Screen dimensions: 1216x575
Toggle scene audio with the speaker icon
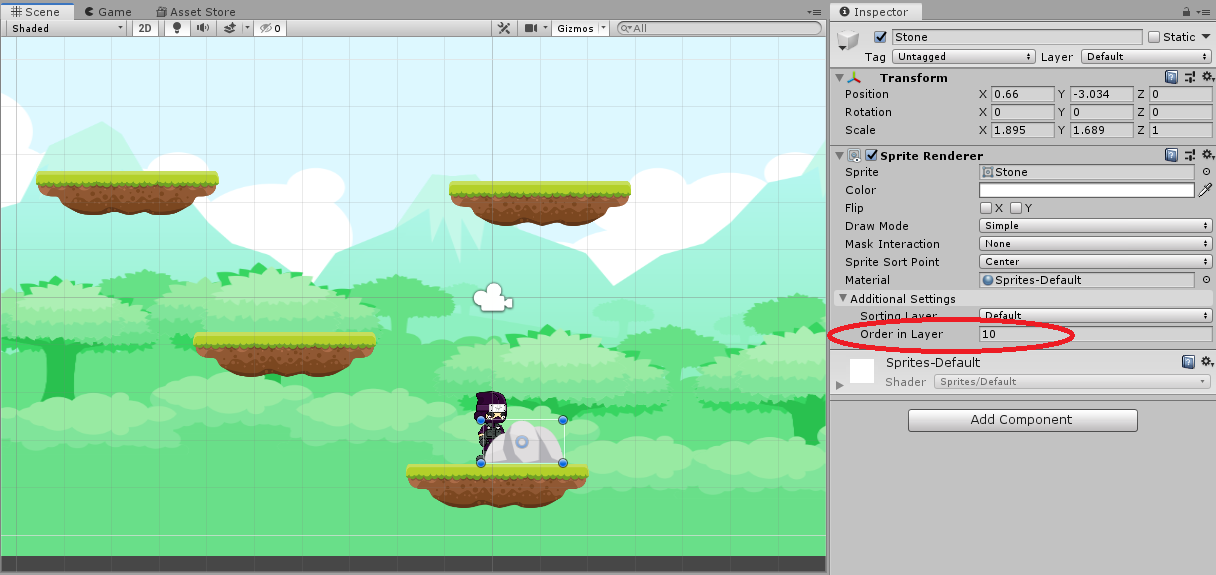[203, 28]
